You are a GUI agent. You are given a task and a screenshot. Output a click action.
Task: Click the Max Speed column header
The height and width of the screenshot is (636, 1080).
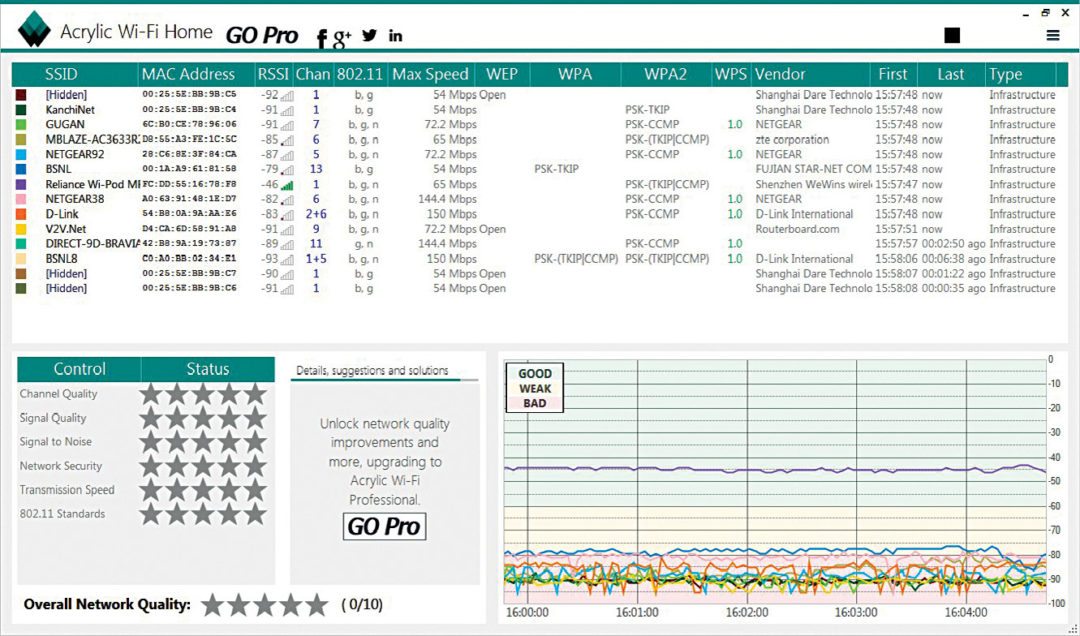point(430,74)
